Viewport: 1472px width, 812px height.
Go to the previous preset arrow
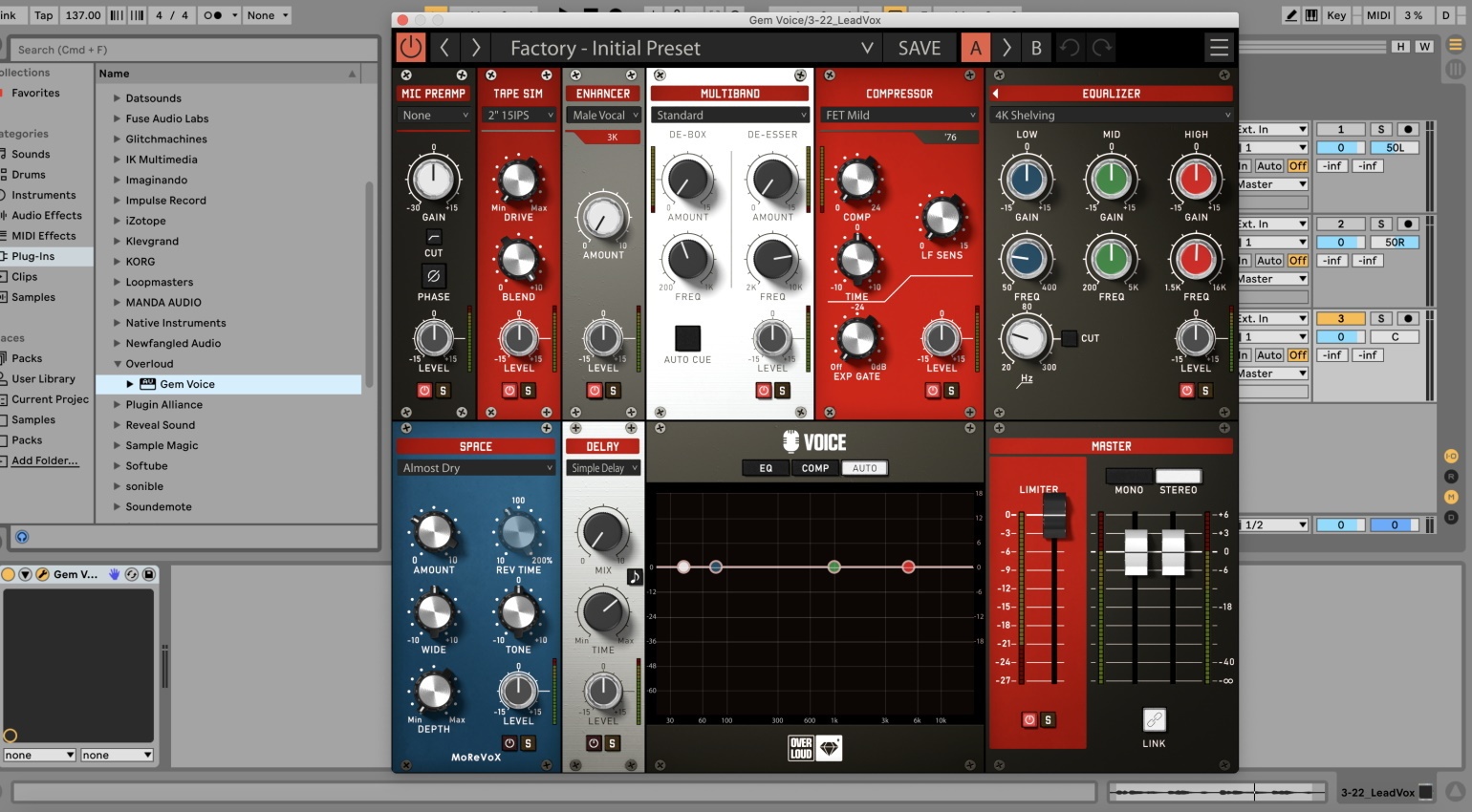click(x=444, y=48)
